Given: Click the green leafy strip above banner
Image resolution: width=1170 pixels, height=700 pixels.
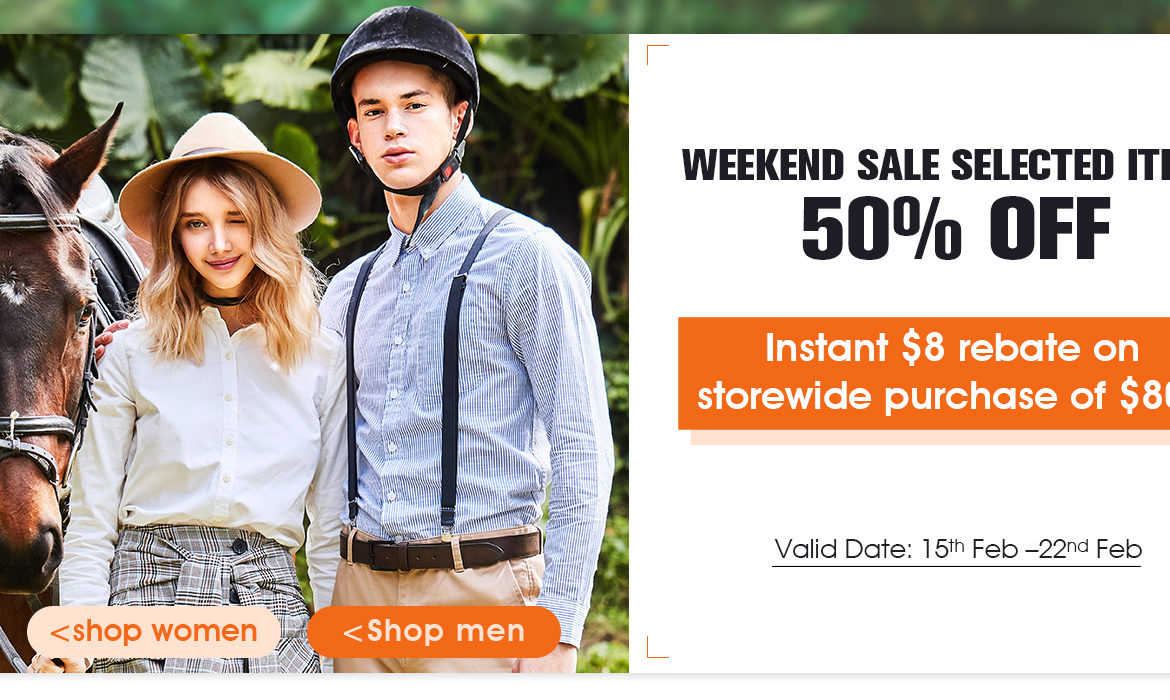Looking at the screenshot, I should pyautogui.click(x=585, y=16).
